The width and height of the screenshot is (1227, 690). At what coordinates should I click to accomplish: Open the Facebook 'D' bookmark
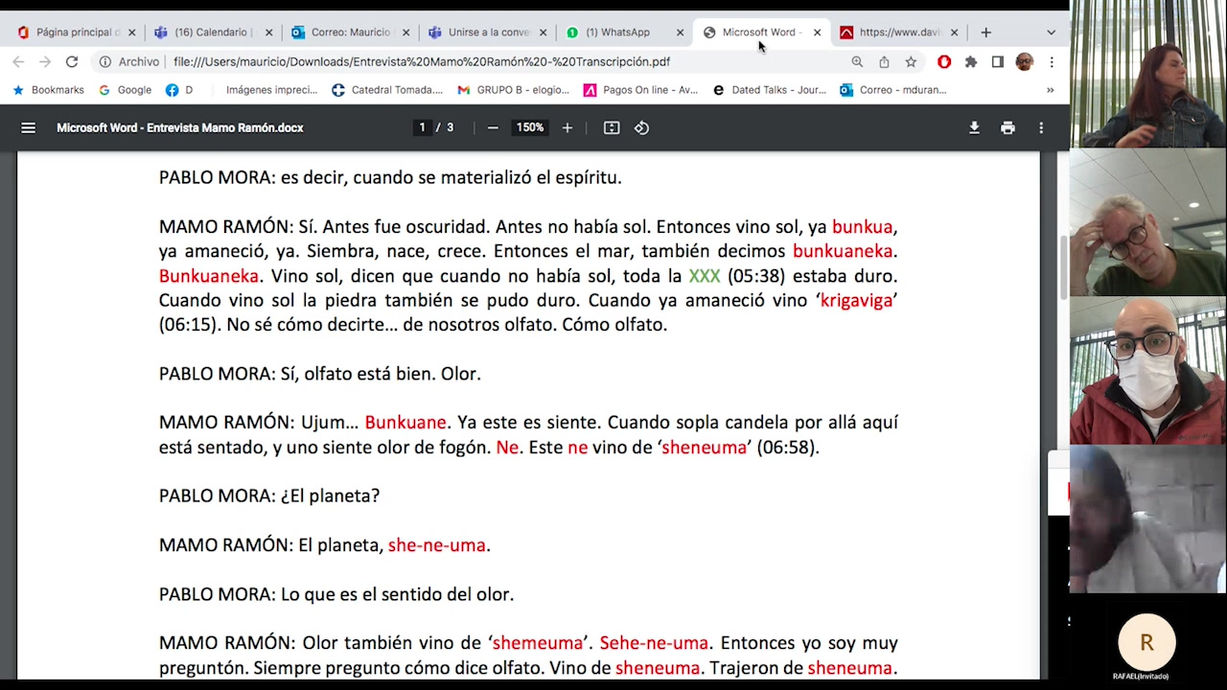coord(179,90)
